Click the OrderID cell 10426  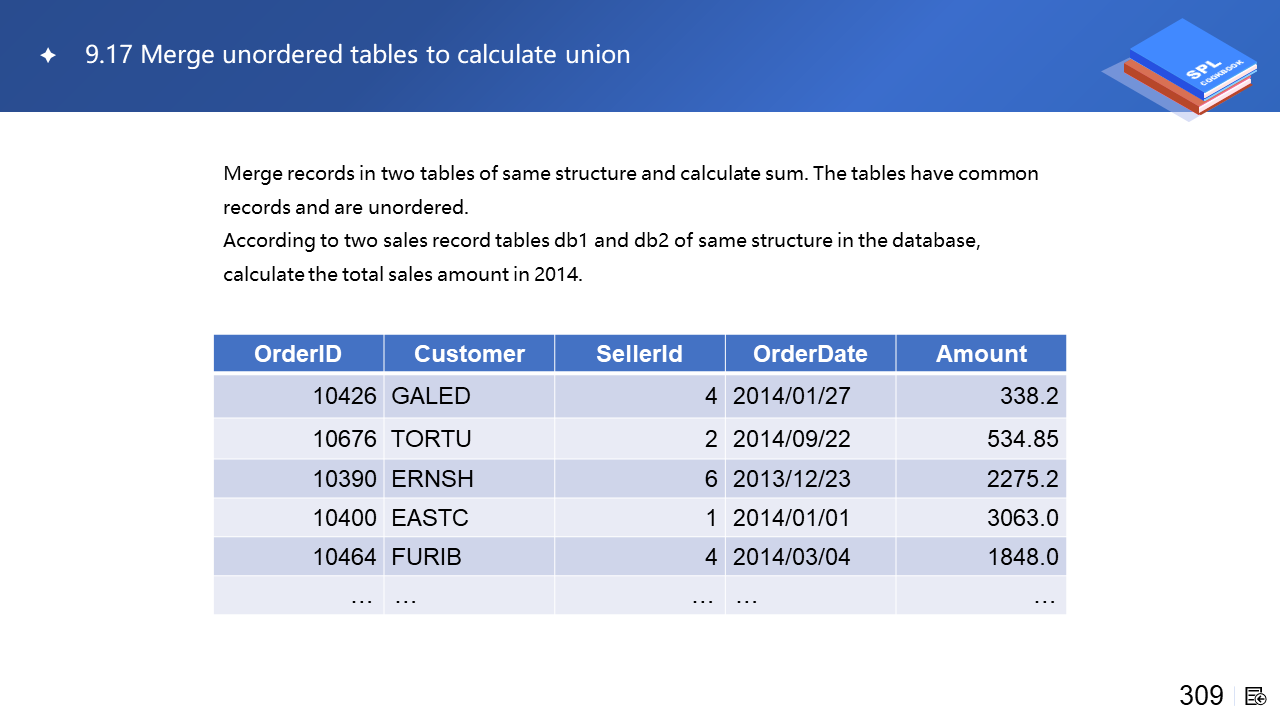point(344,396)
